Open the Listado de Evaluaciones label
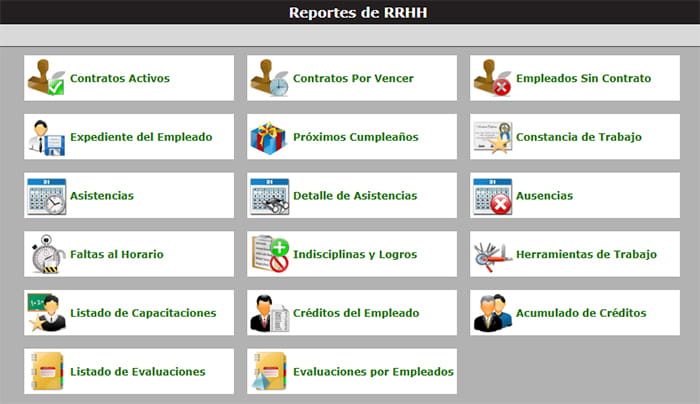This screenshot has height=404, width=700. [x=138, y=372]
